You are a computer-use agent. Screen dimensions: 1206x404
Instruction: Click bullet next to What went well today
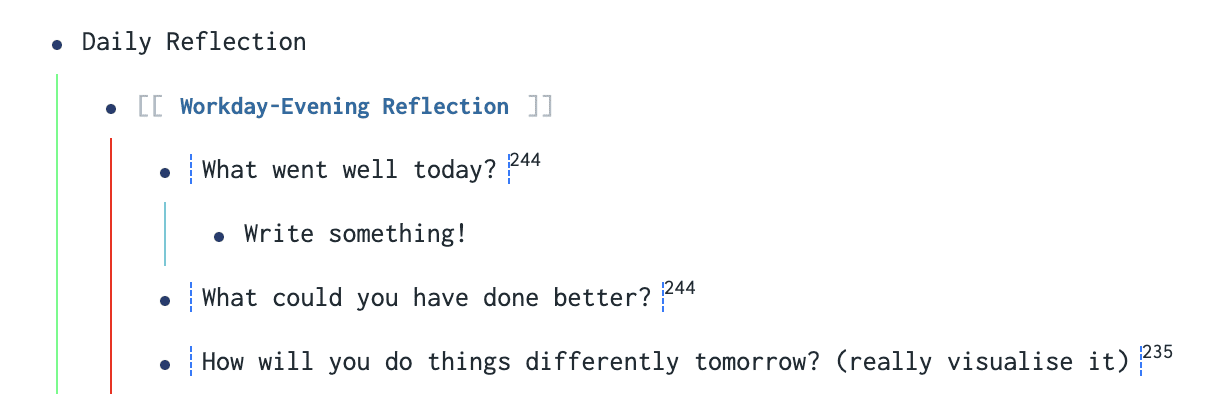[166, 172]
